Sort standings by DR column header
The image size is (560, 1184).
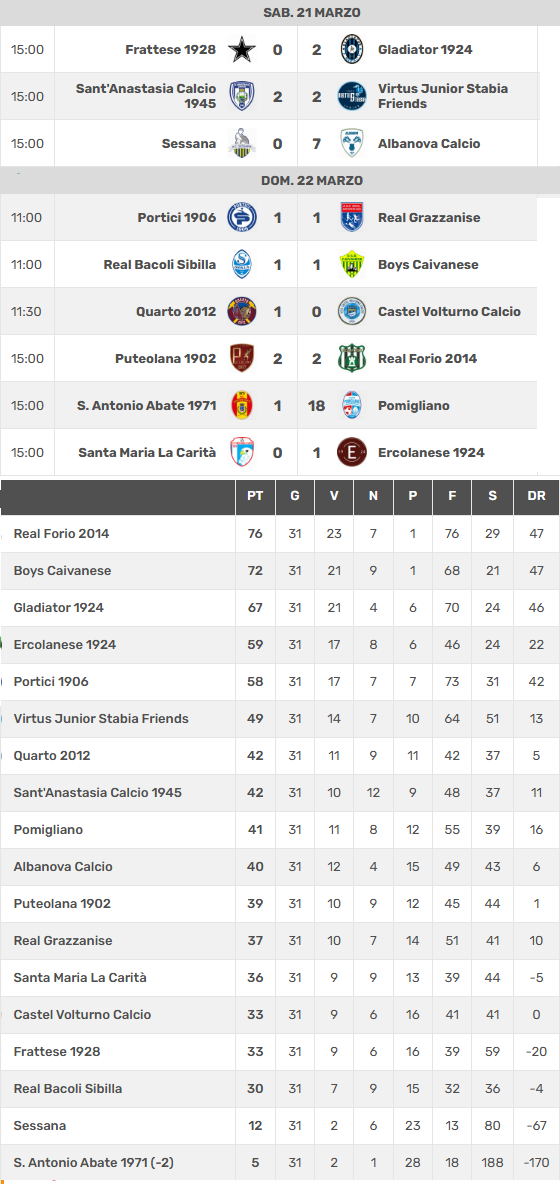537,496
